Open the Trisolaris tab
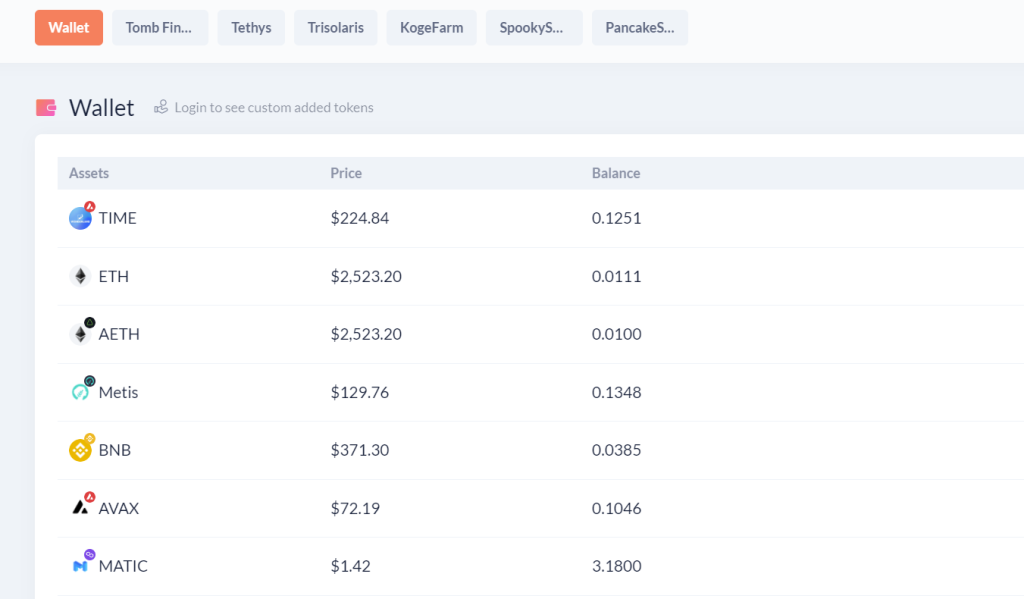The width and height of the screenshot is (1024, 599). pyautogui.click(x=336, y=27)
